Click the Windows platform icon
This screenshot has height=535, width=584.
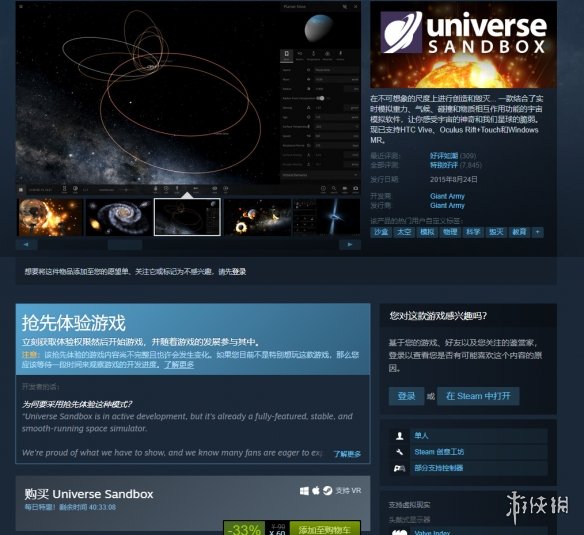(304, 491)
